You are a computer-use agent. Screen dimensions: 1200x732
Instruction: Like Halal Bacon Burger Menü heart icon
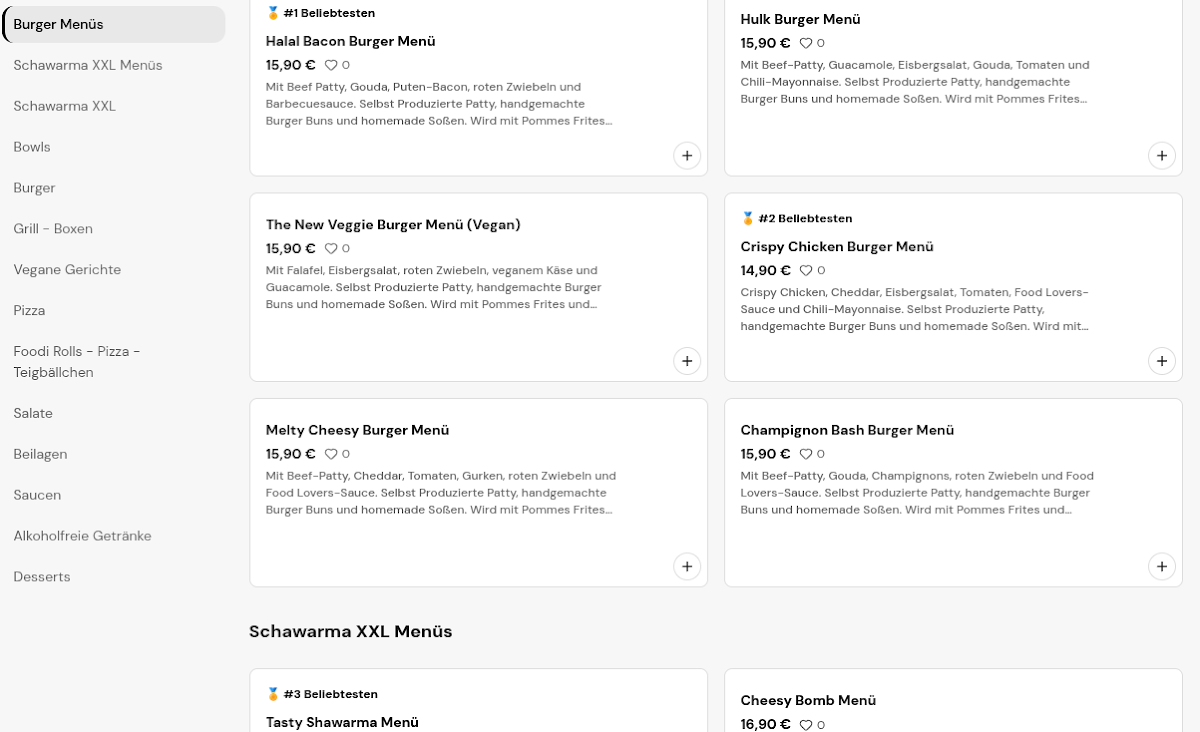coord(331,65)
